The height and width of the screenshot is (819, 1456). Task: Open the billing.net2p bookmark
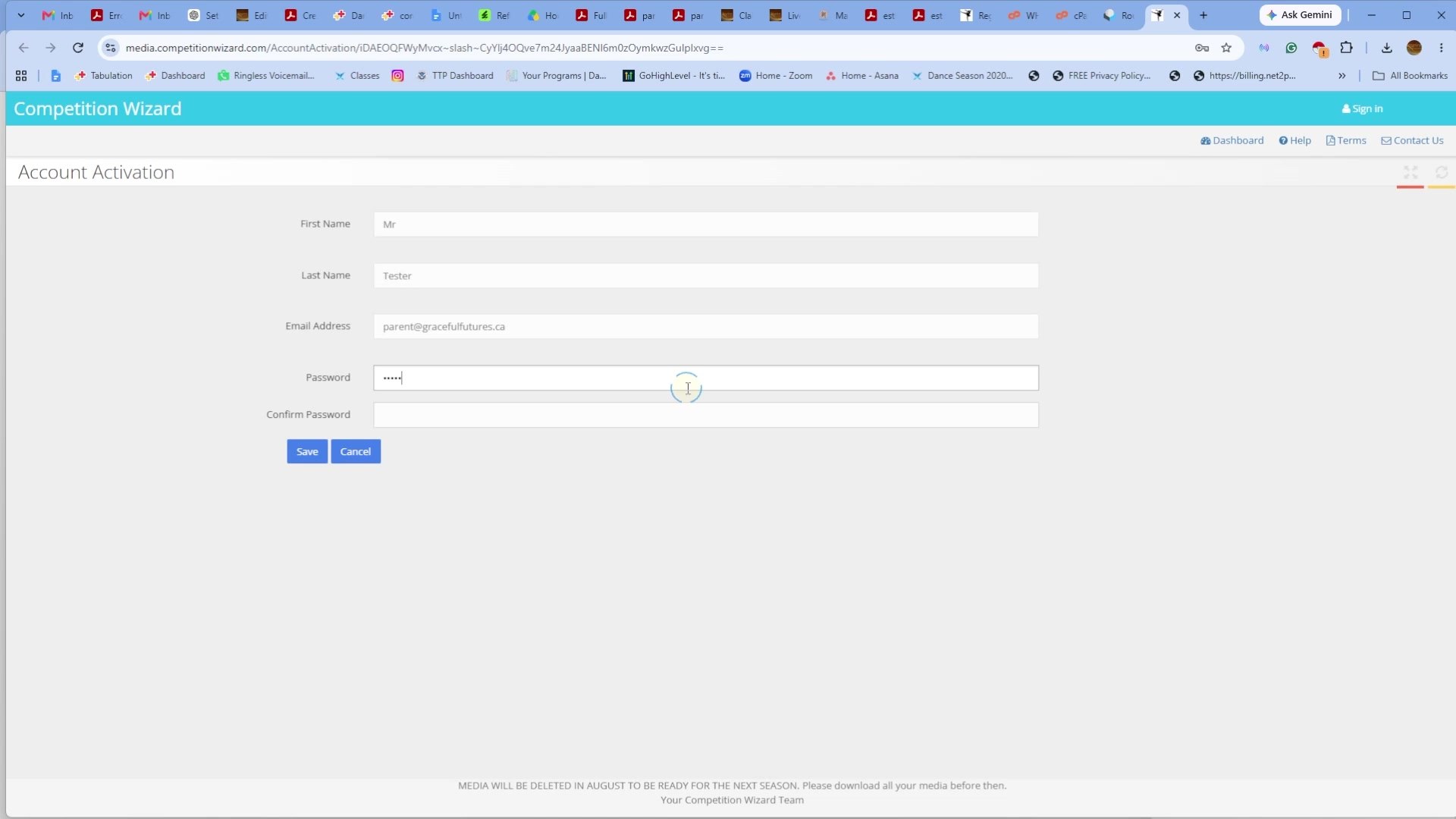[1244, 76]
